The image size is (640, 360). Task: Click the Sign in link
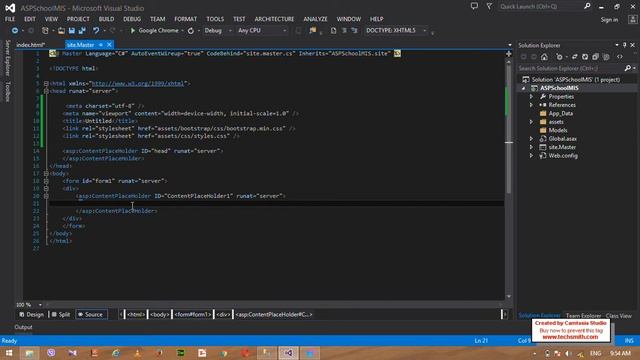point(609,20)
